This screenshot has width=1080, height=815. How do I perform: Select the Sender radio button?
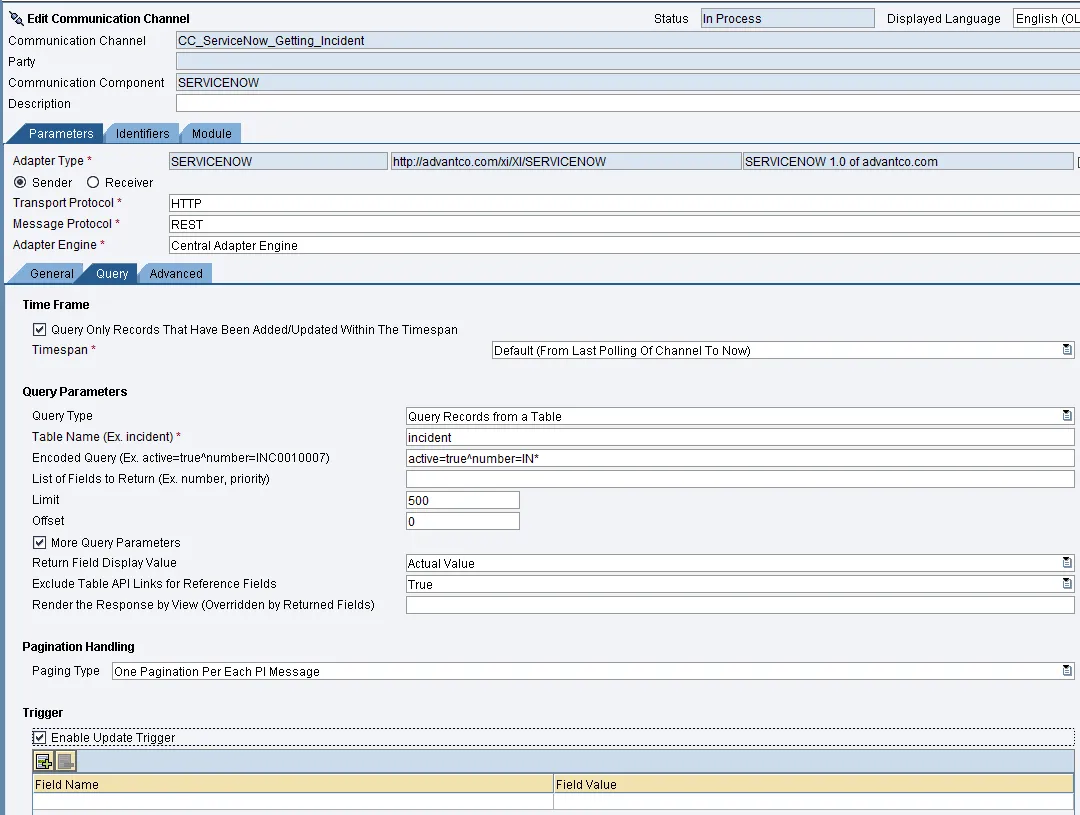coord(20,183)
